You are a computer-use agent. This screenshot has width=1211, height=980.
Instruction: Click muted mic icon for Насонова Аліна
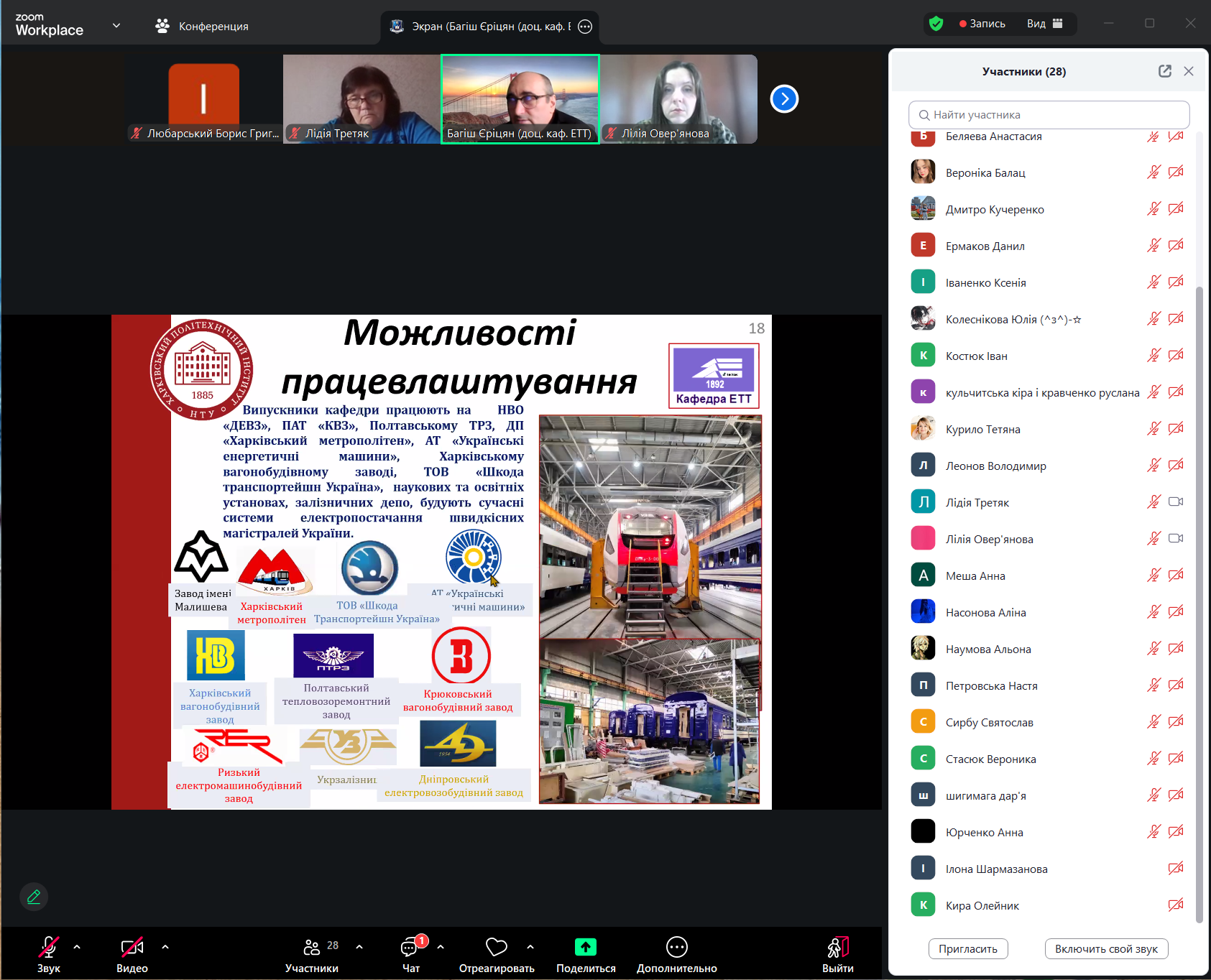[1154, 612]
